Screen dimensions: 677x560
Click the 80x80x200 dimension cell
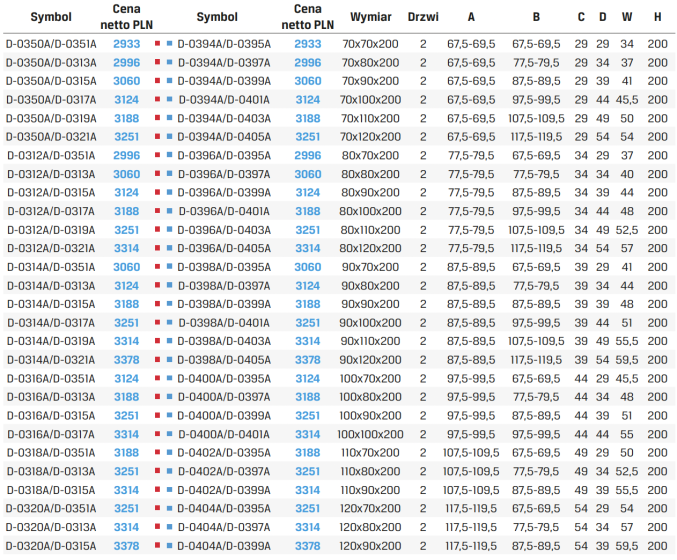[370, 174]
